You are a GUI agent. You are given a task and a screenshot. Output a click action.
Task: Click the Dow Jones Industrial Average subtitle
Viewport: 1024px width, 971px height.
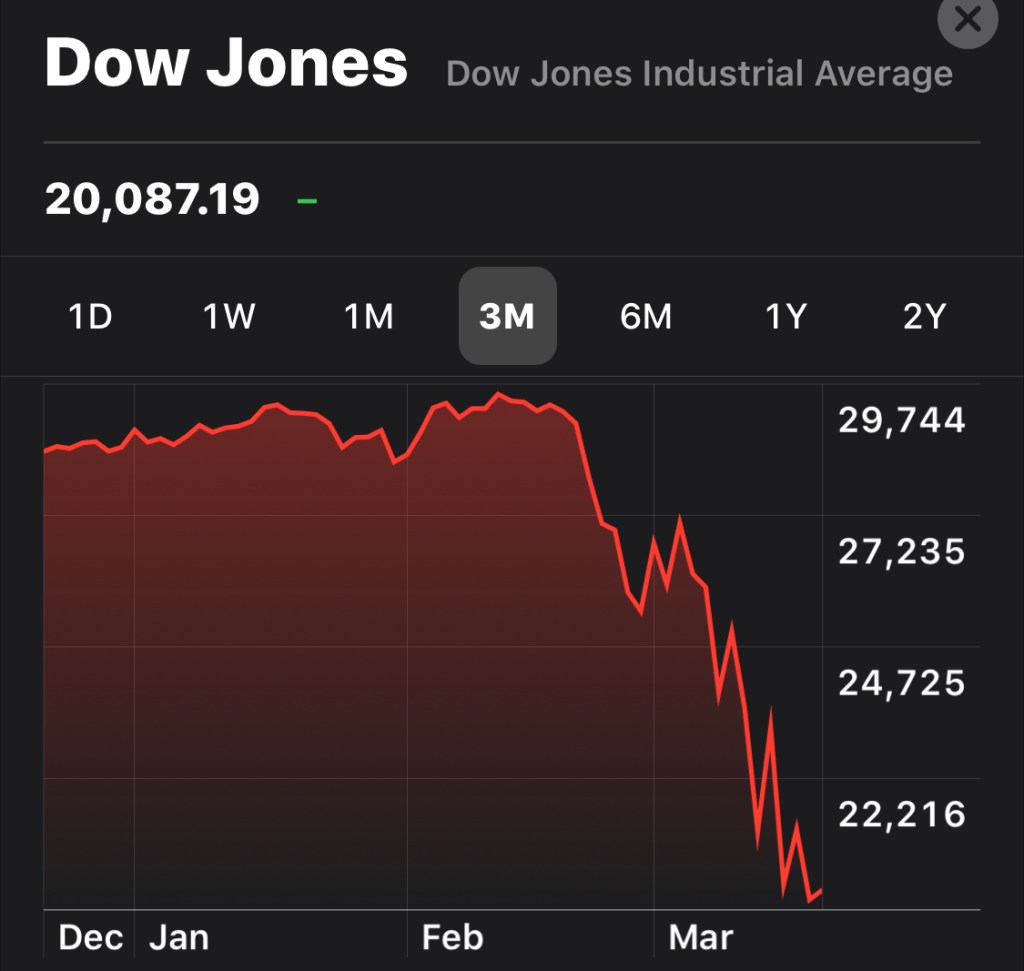tap(699, 74)
